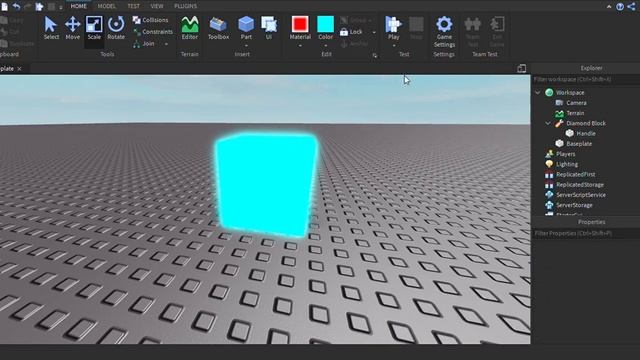Open the Lock dropdown arrow
Screen dimensions: 640x360
click(x=374, y=32)
